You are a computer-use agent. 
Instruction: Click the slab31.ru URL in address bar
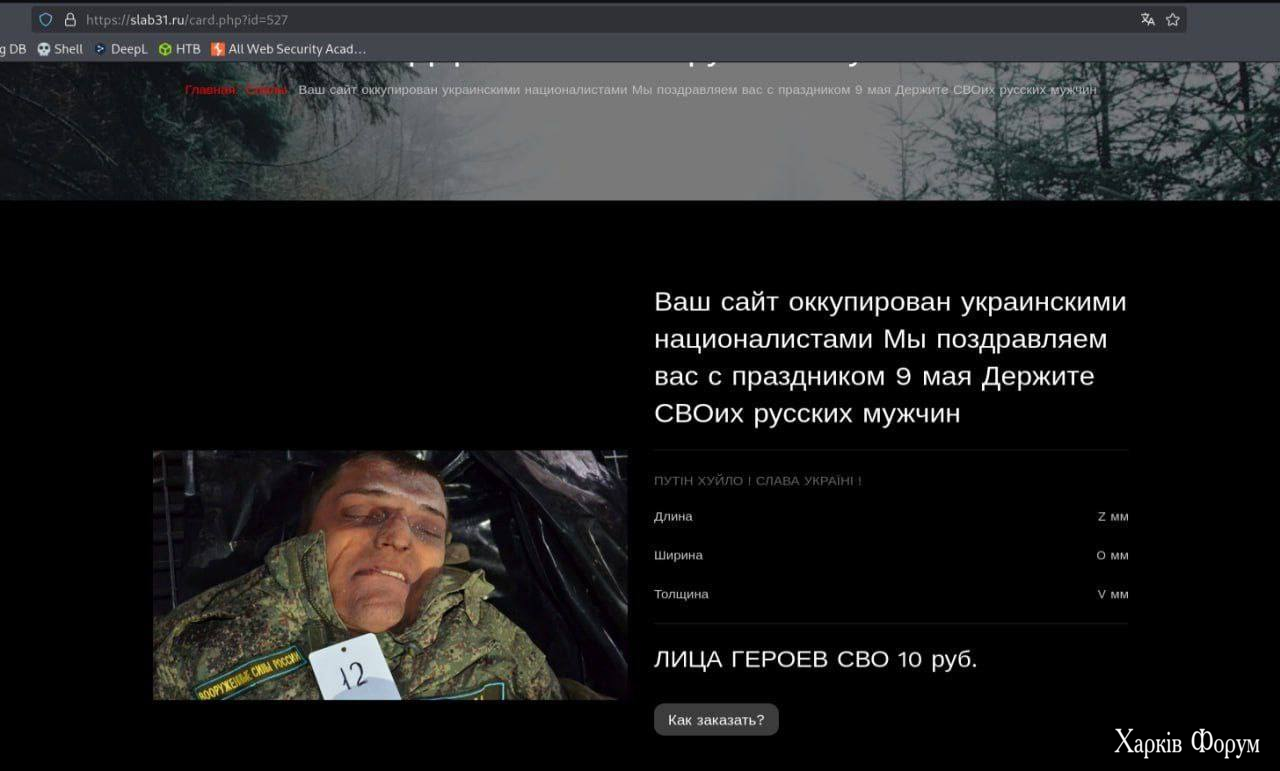click(x=187, y=20)
